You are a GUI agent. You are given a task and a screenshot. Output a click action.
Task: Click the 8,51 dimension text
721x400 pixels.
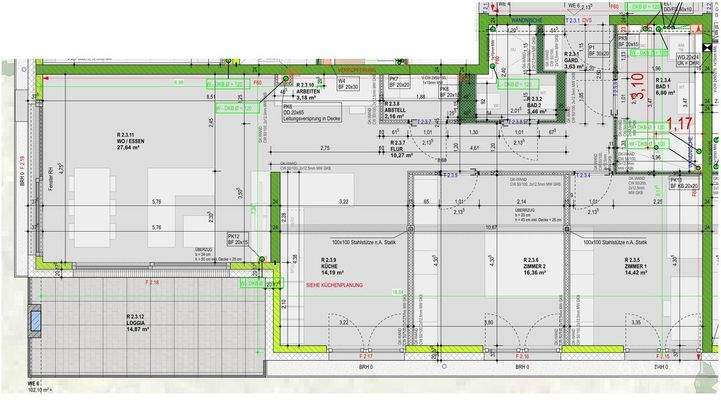coord(211,97)
